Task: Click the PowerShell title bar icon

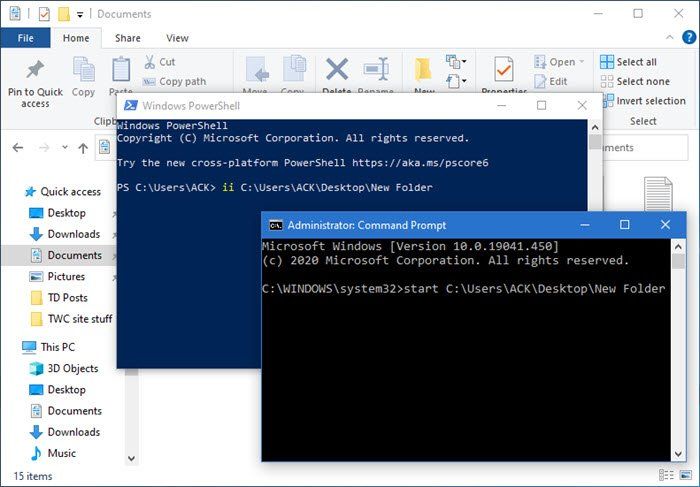Action: pyautogui.click(x=130, y=105)
